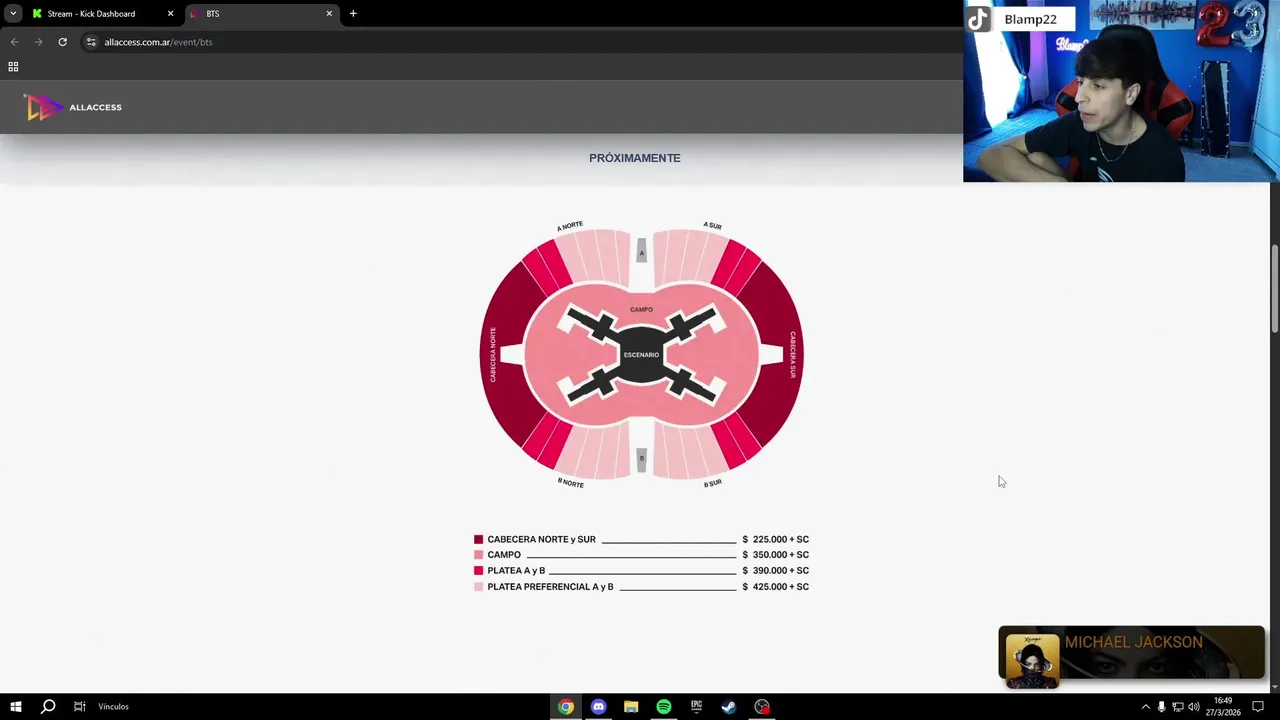Click the PLATEA A y B legend text
Viewport: 1280px width, 720px height.
click(516, 571)
